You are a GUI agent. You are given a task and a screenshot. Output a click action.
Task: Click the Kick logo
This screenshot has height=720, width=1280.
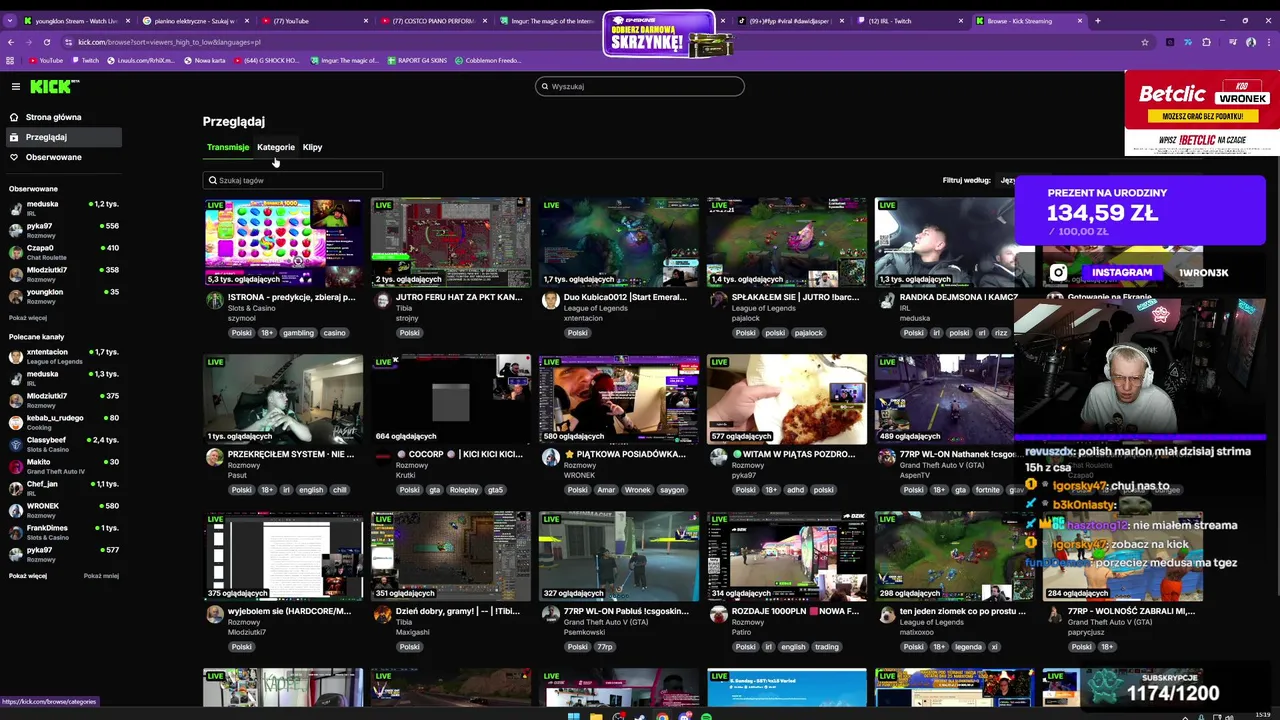coord(54,86)
